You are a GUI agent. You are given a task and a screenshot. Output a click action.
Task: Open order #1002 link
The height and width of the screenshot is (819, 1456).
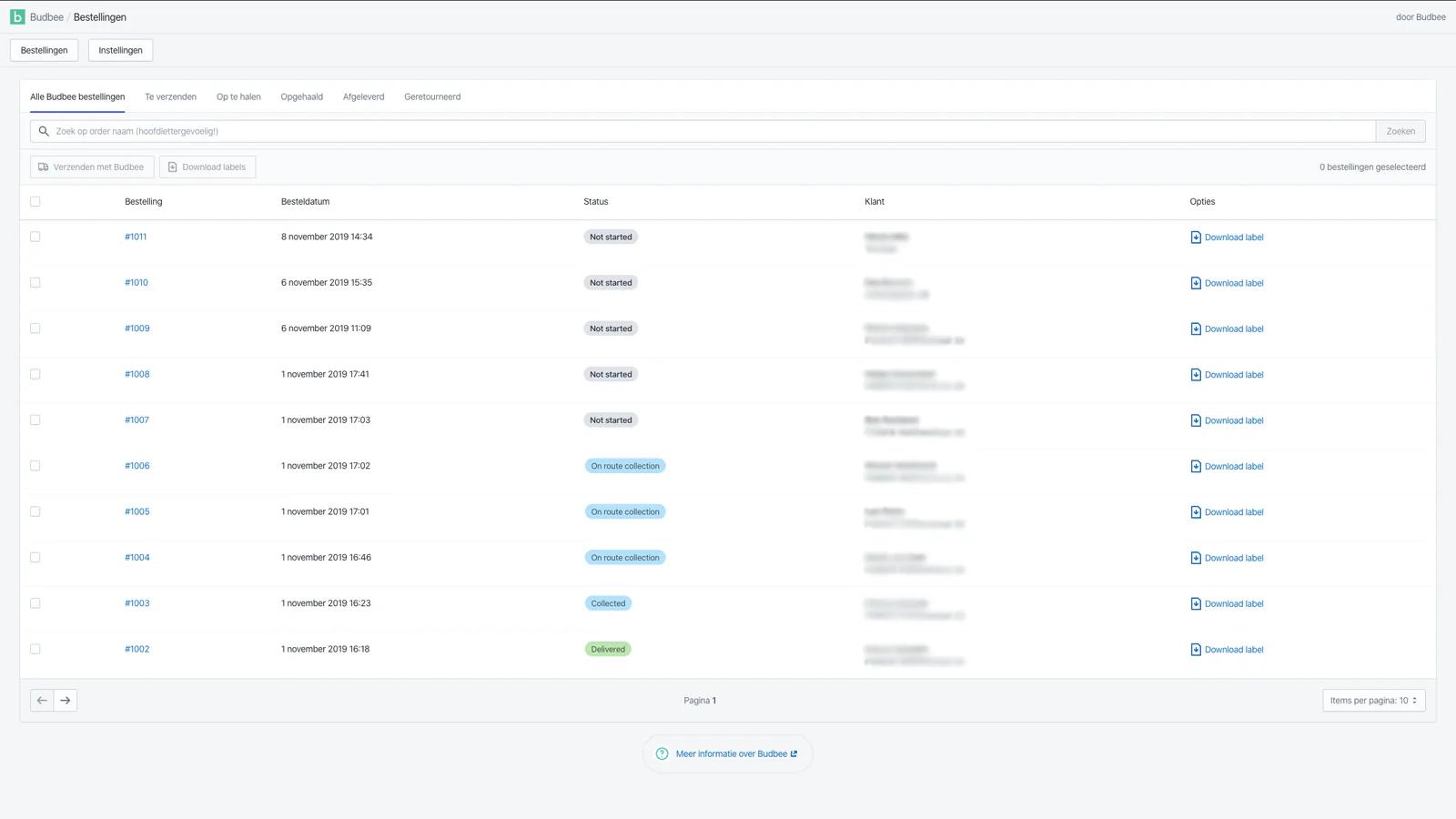(x=137, y=649)
